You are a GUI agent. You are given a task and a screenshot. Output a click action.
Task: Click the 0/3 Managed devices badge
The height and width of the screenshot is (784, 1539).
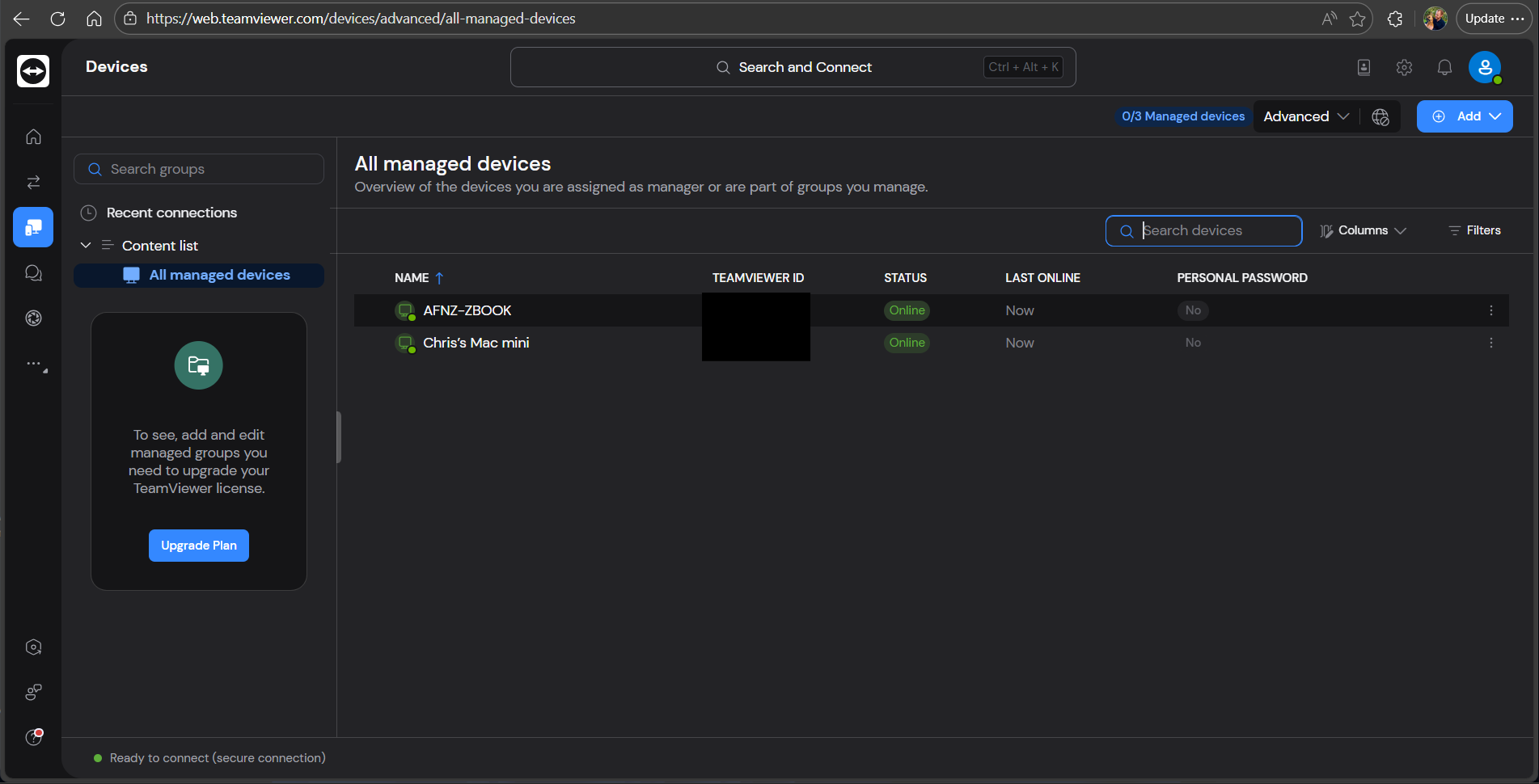(x=1183, y=116)
